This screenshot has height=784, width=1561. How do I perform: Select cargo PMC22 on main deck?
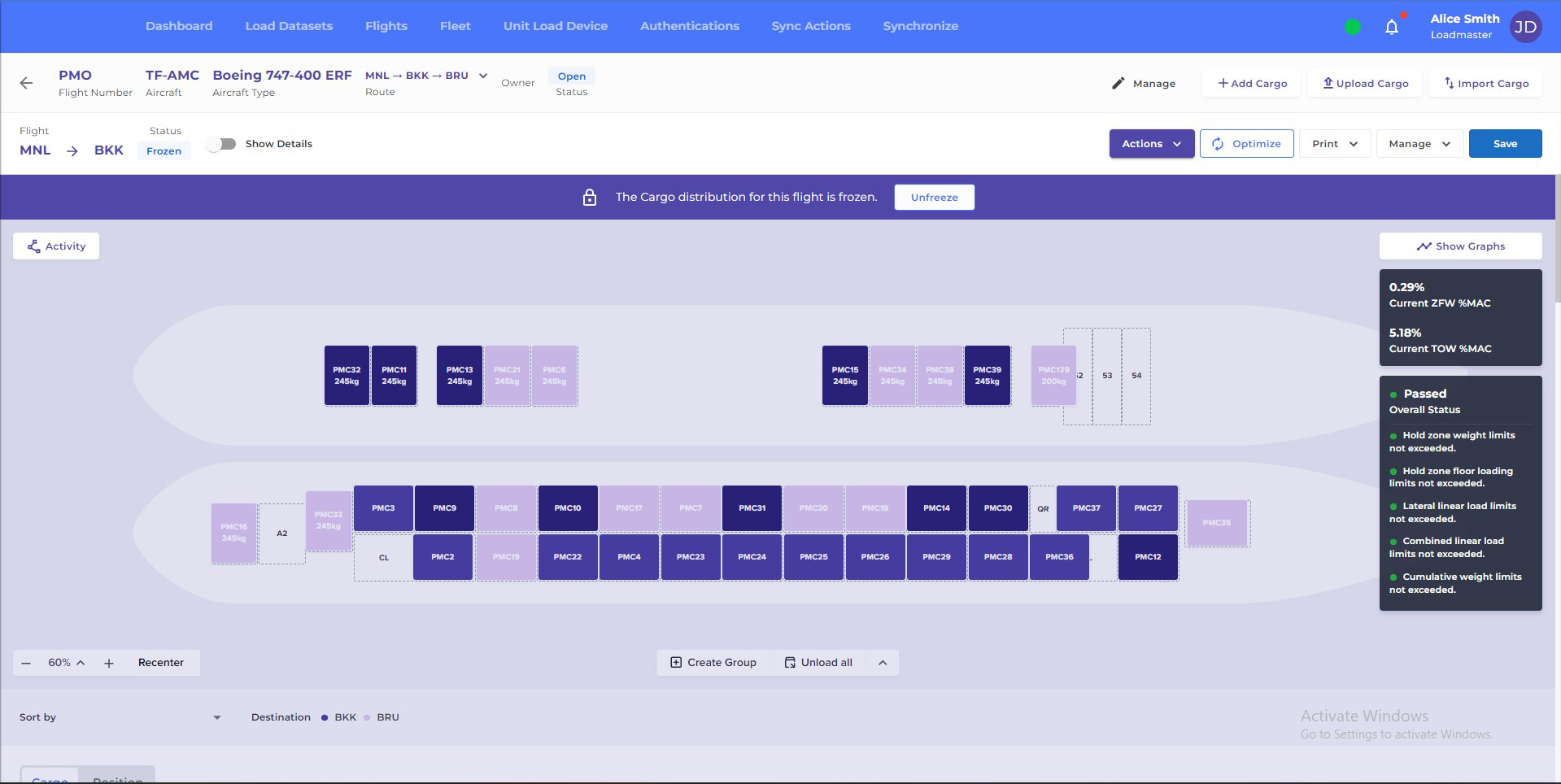point(568,557)
